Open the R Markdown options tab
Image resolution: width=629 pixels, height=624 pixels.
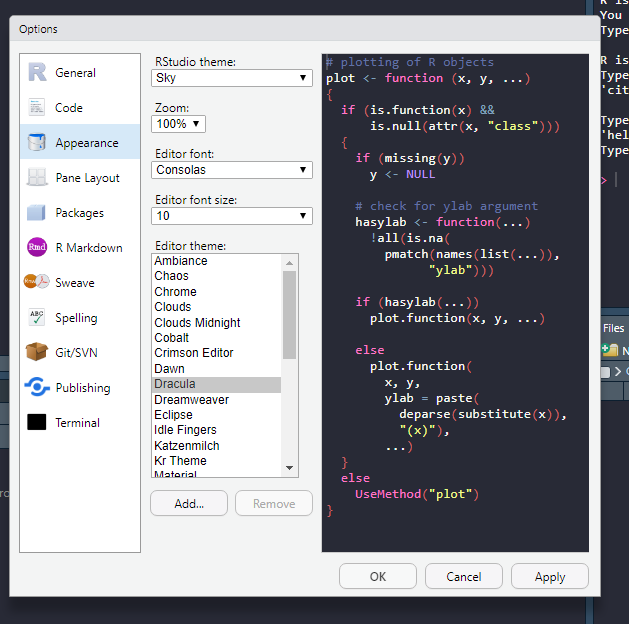tap(89, 248)
